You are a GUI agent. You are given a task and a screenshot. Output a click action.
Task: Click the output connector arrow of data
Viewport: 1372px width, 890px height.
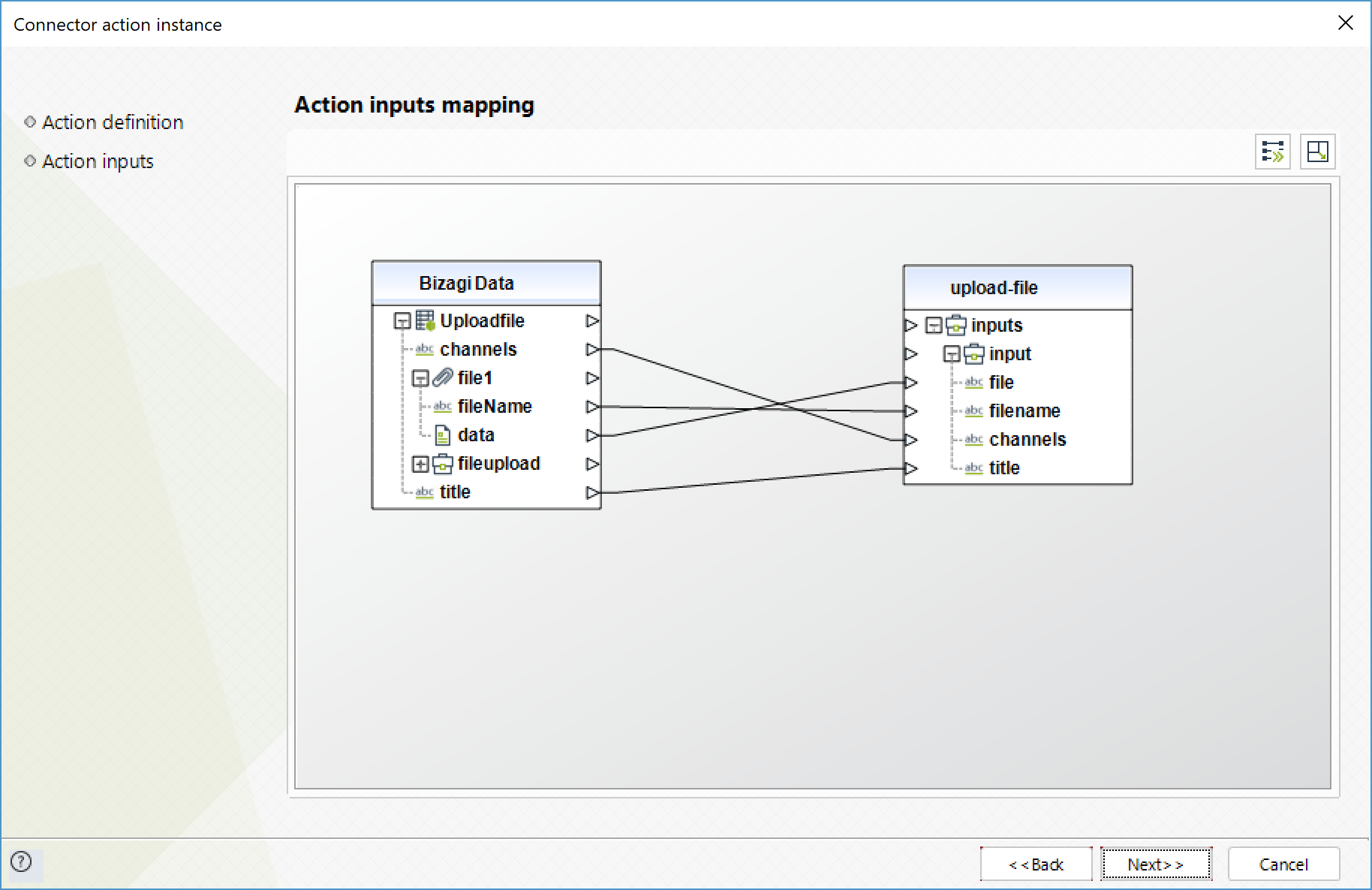[x=592, y=435]
